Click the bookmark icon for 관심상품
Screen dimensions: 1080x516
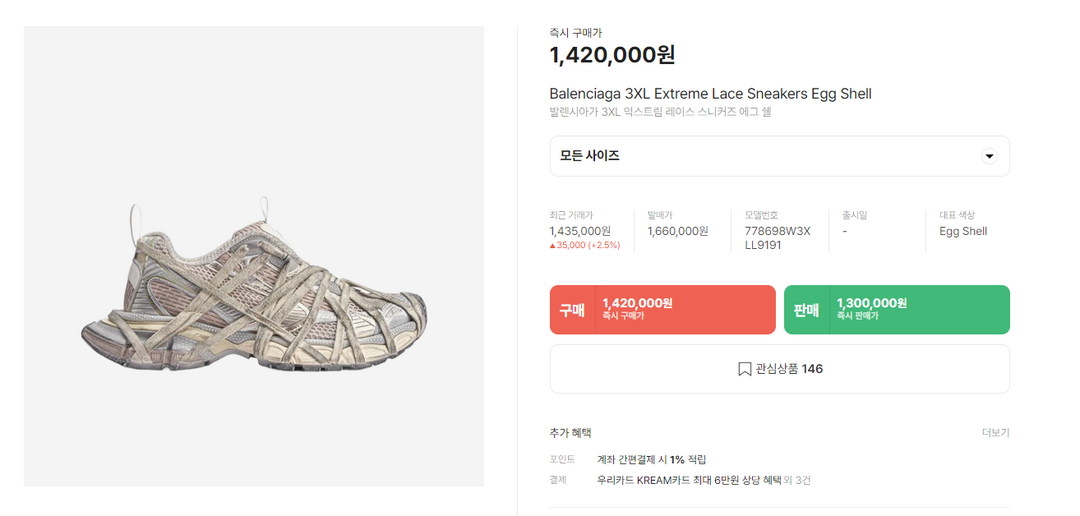pos(744,369)
